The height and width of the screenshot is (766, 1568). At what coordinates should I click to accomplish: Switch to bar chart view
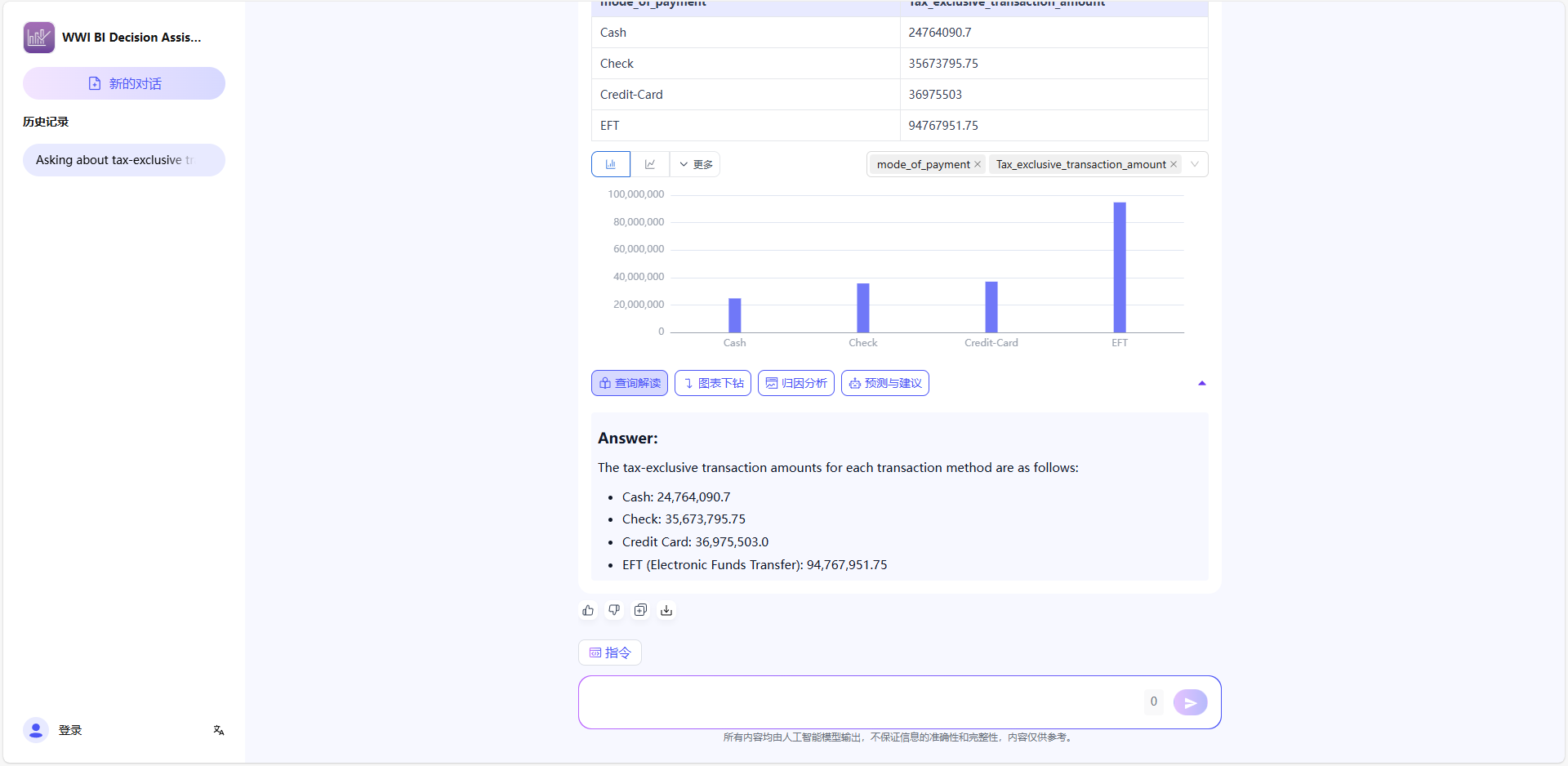click(x=611, y=164)
